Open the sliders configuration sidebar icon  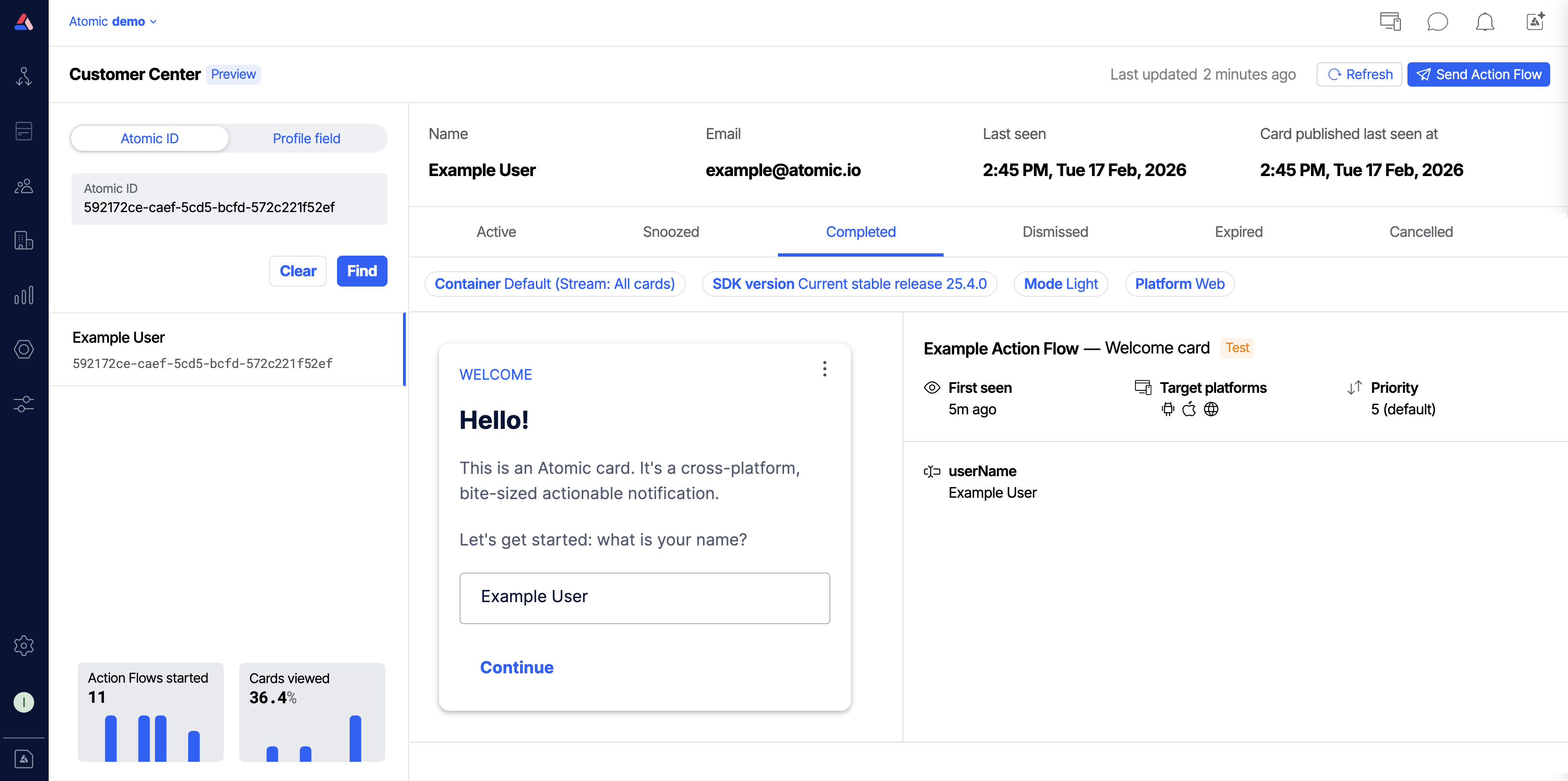[x=24, y=404]
